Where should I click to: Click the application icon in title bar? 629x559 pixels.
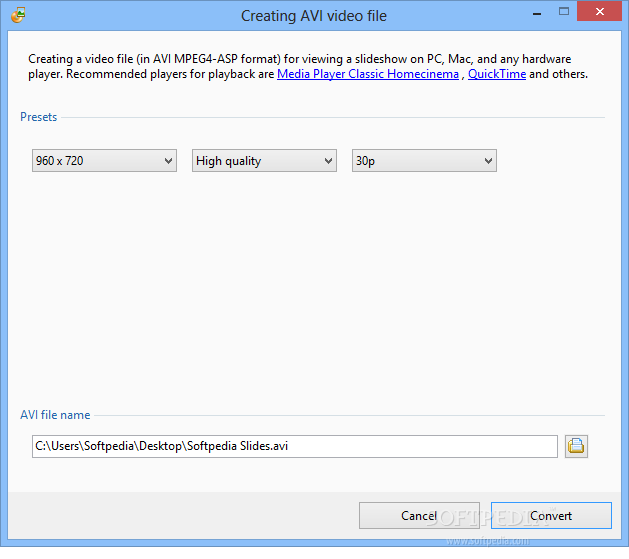[x=18, y=15]
